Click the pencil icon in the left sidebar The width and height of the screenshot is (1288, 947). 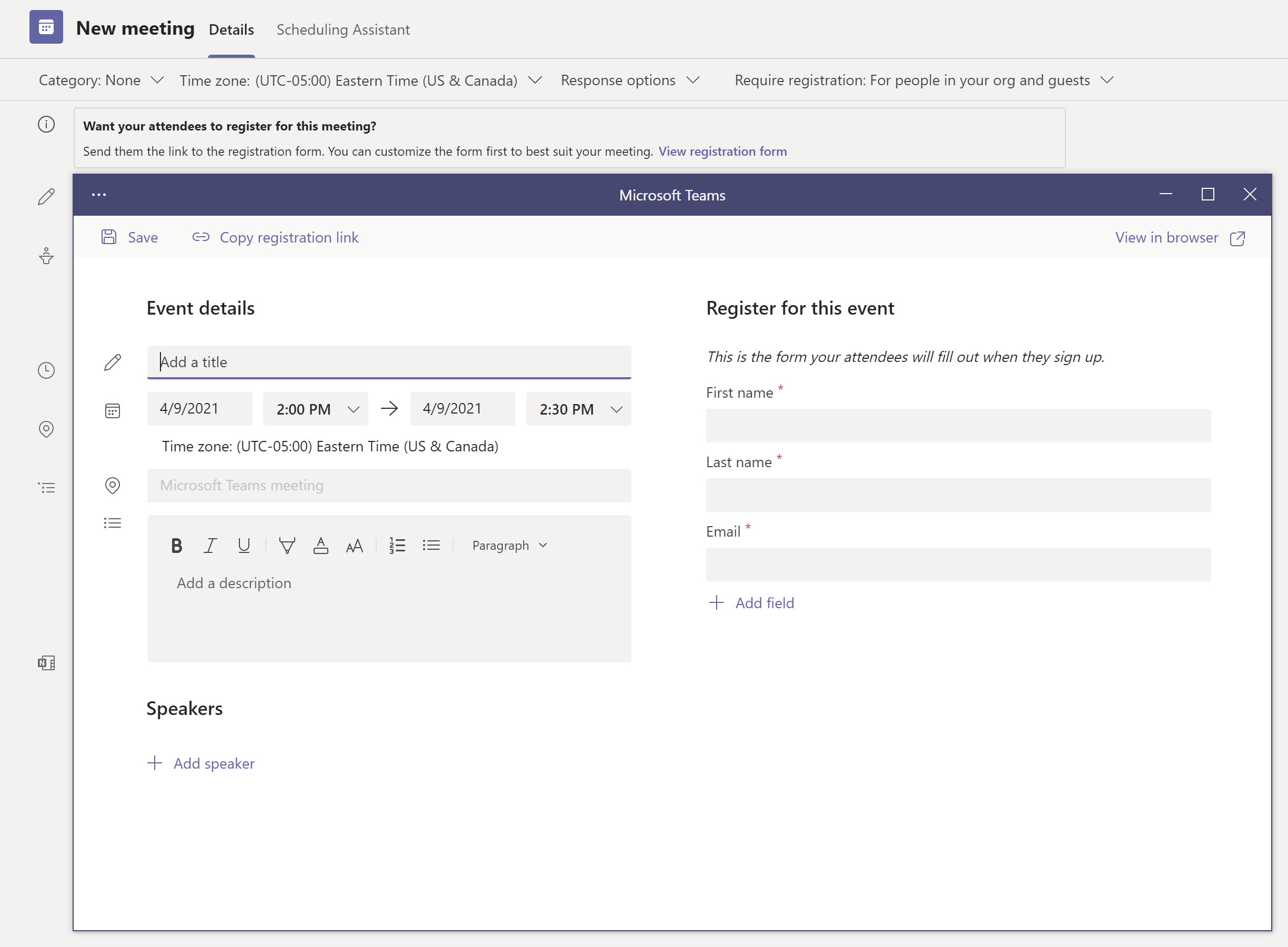pyautogui.click(x=46, y=197)
